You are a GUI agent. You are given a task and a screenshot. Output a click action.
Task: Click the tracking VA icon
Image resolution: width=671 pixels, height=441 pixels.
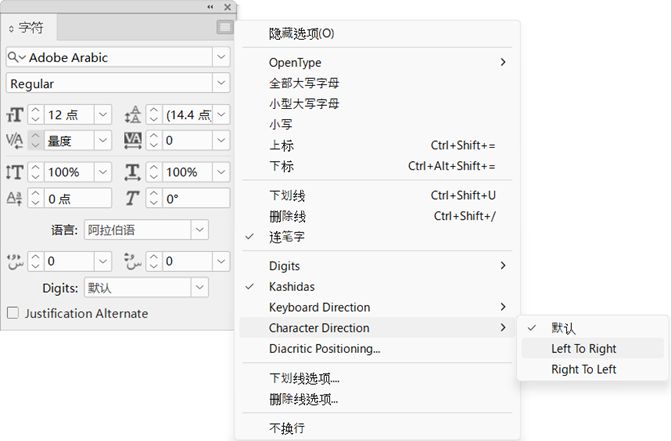point(133,140)
